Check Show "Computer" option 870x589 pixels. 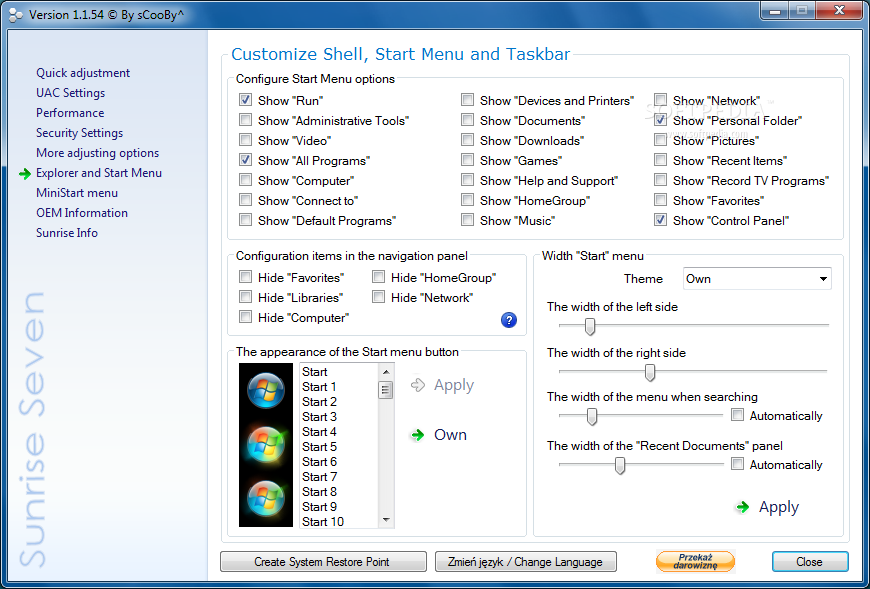[x=245, y=180]
